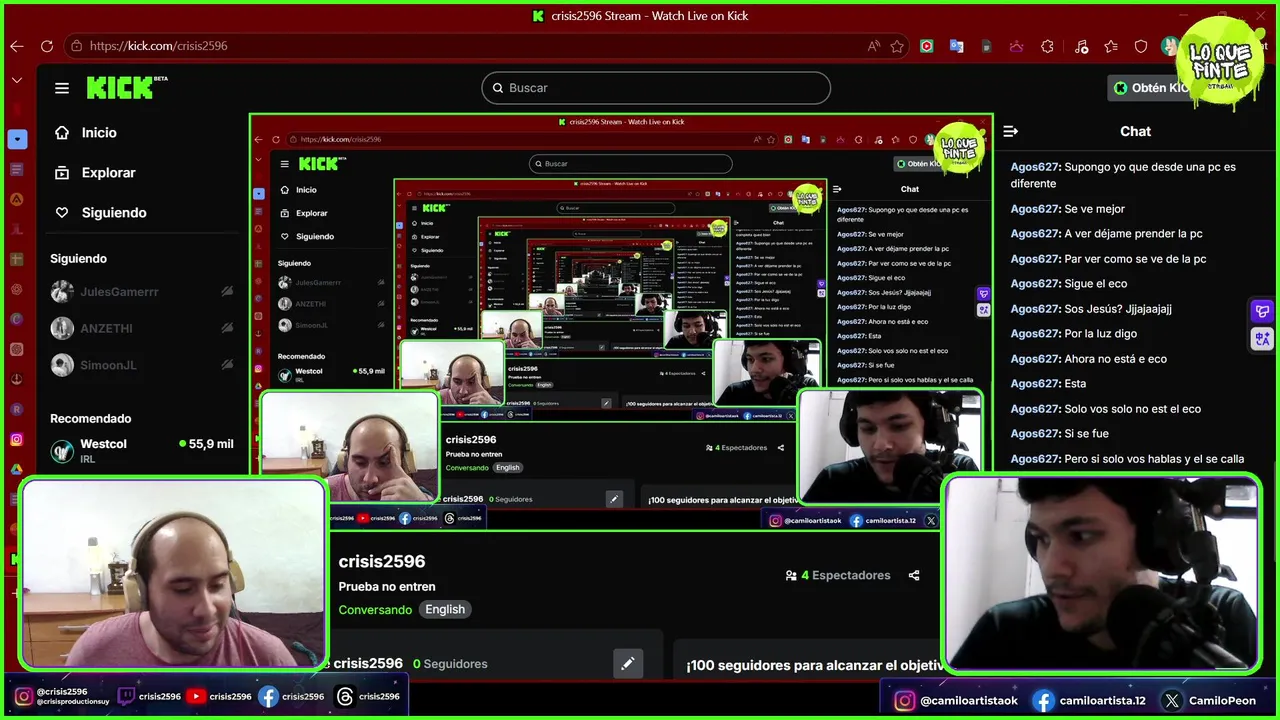Click Agos627 on 'Sigue el eco' message
This screenshot has width=1280, height=720.
(1034, 284)
